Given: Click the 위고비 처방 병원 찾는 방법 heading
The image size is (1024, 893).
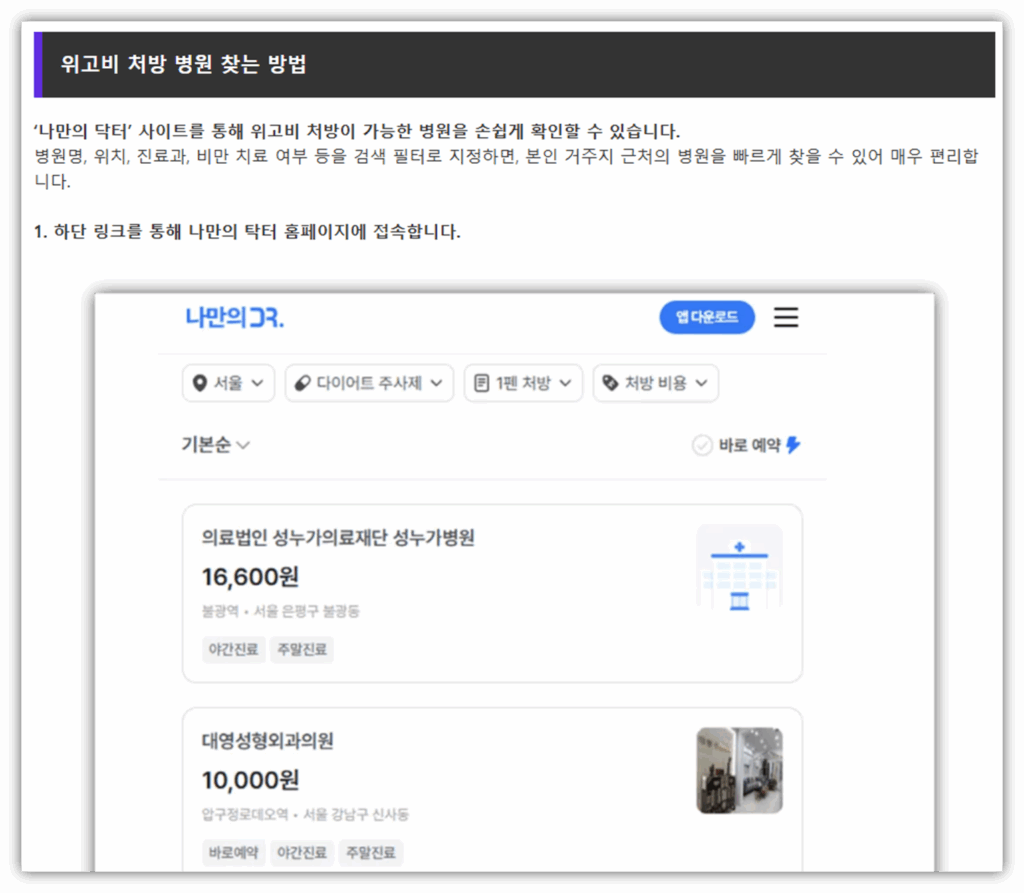Looking at the screenshot, I should pyautogui.click(x=184, y=64).
